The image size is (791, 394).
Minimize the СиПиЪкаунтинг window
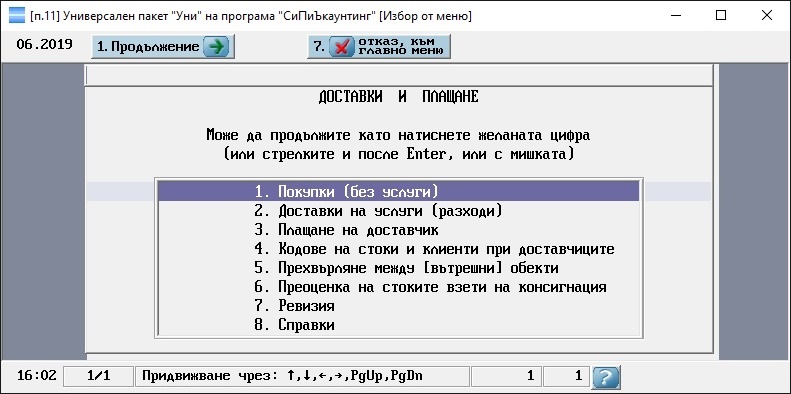(677, 16)
